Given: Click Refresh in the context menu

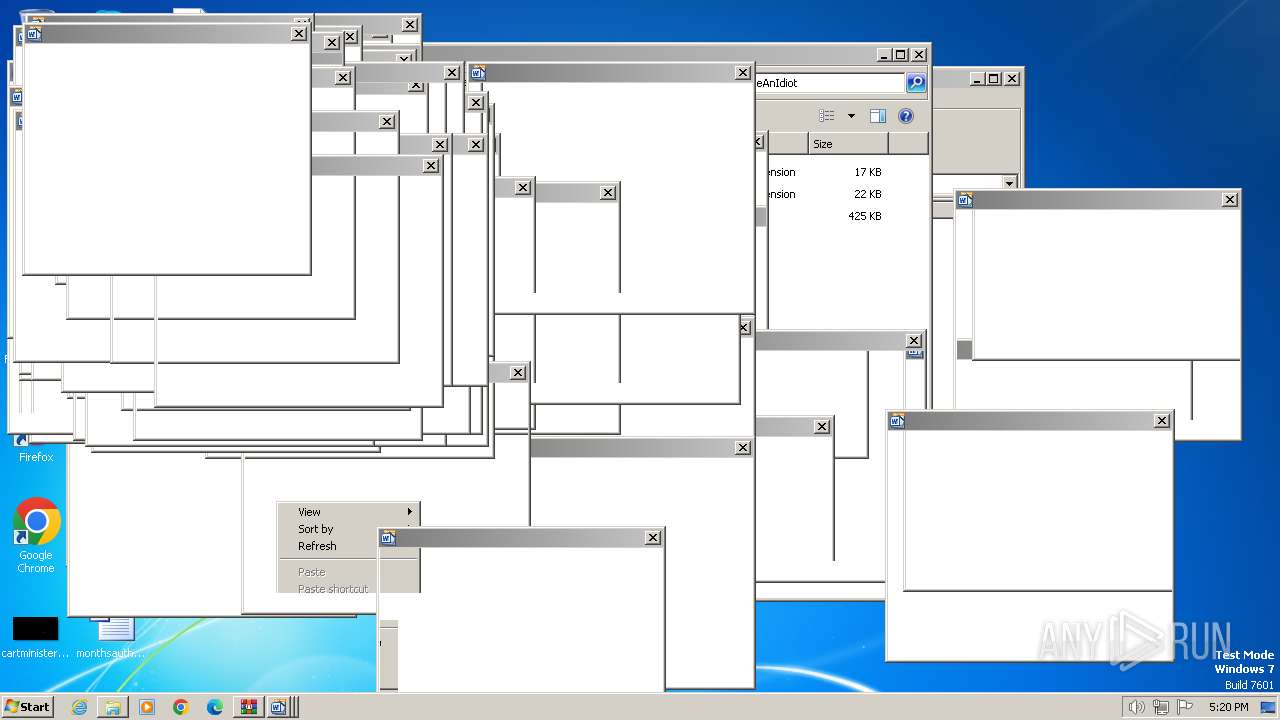Looking at the screenshot, I should click(329, 546).
